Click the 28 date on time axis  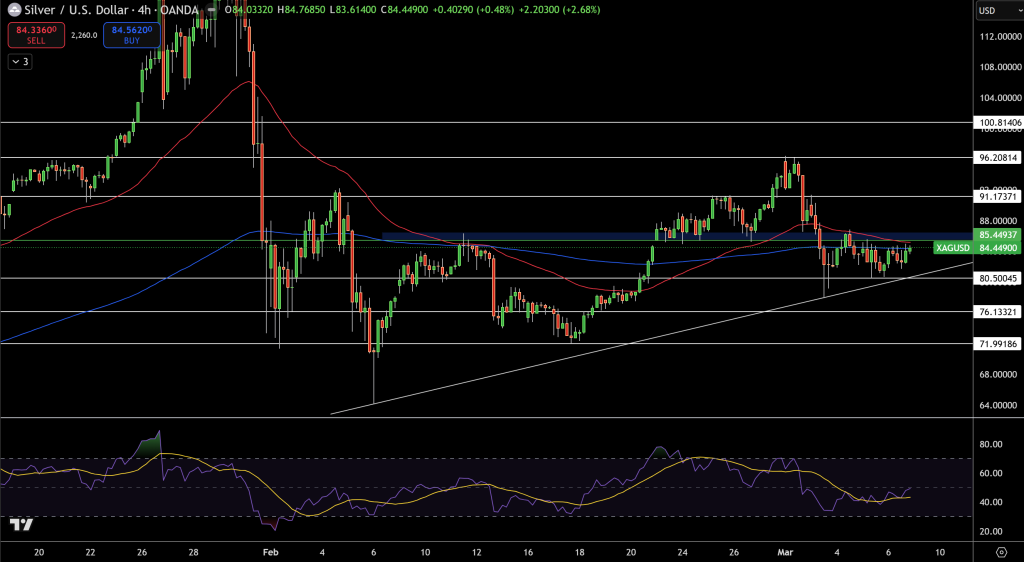coord(193,552)
